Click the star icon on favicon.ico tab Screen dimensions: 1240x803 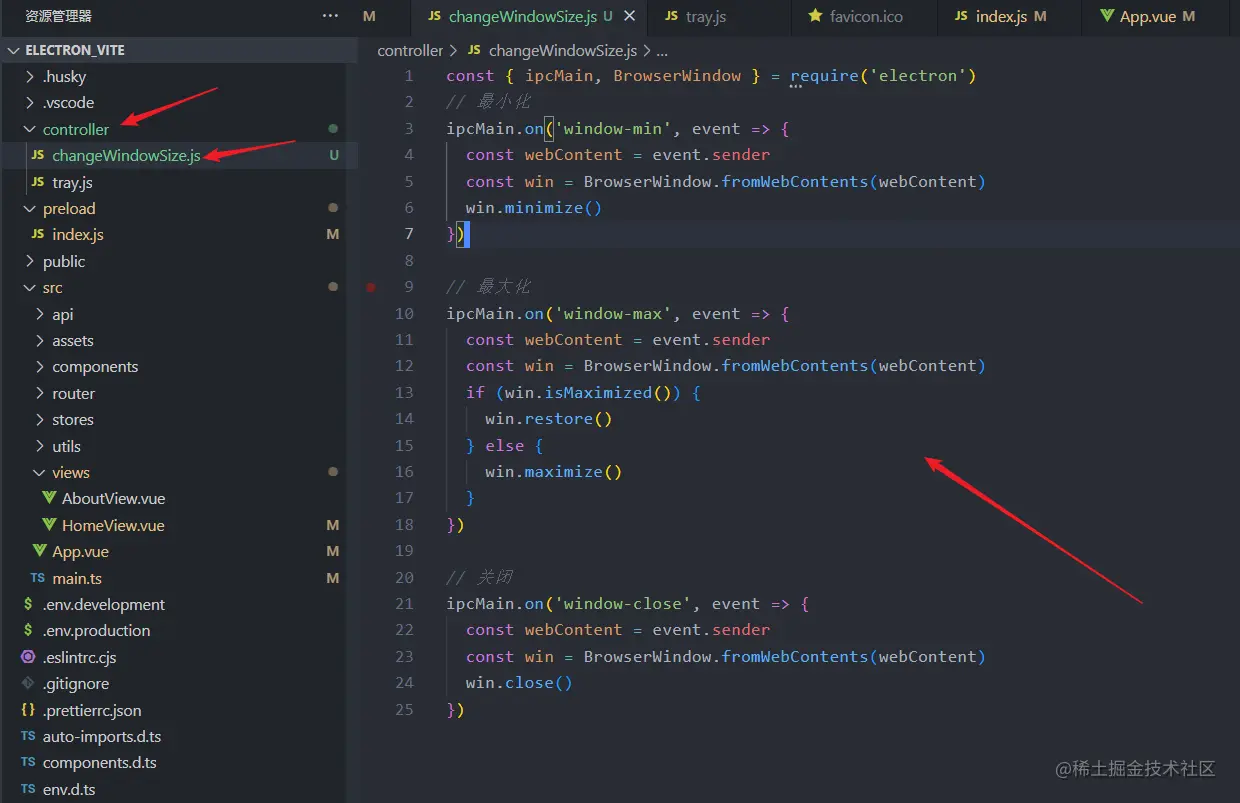pos(815,16)
